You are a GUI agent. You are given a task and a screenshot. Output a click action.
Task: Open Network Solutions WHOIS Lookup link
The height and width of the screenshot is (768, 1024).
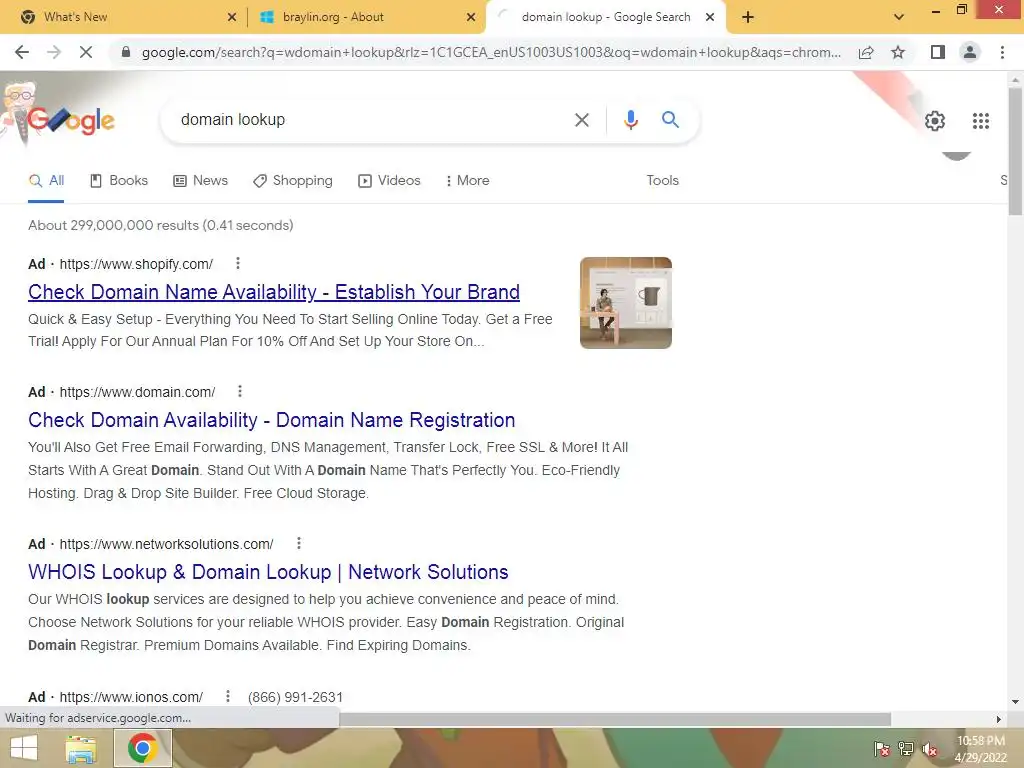tap(268, 572)
